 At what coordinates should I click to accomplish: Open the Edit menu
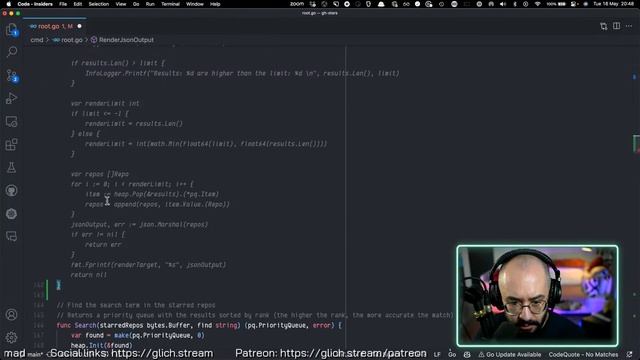point(78,4)
